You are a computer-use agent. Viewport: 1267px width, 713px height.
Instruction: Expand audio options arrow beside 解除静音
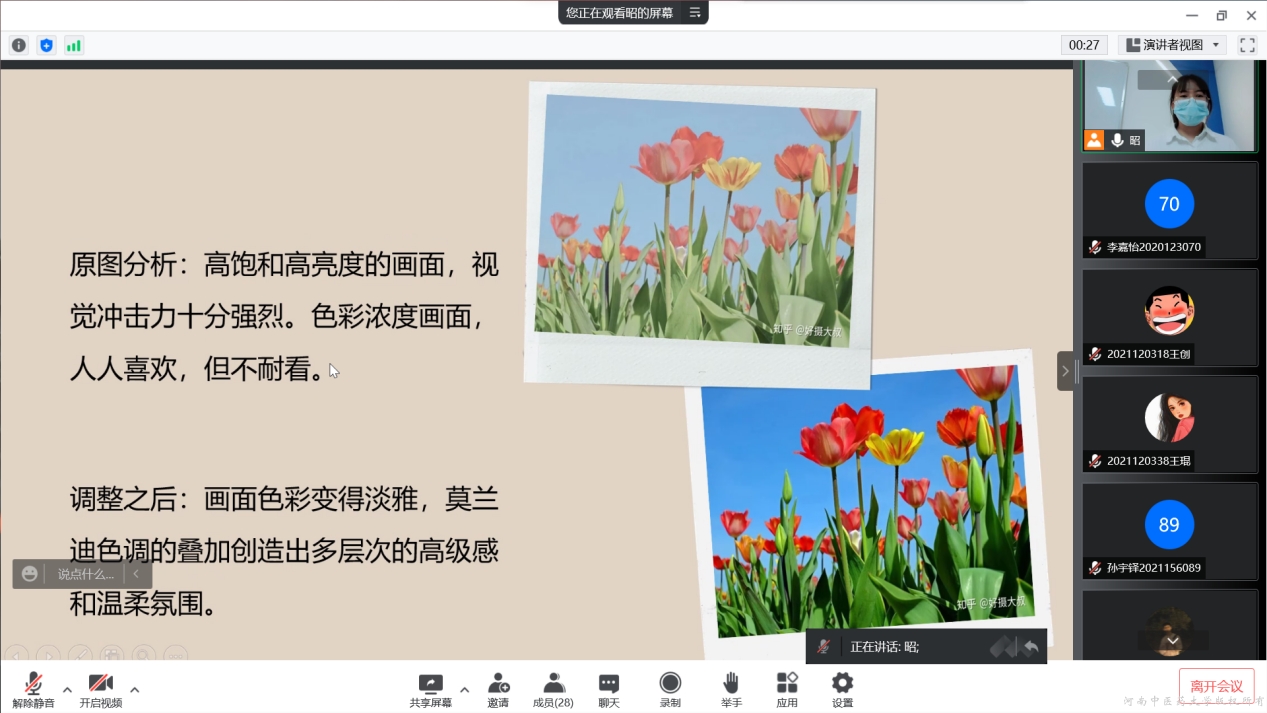[67, 689]
